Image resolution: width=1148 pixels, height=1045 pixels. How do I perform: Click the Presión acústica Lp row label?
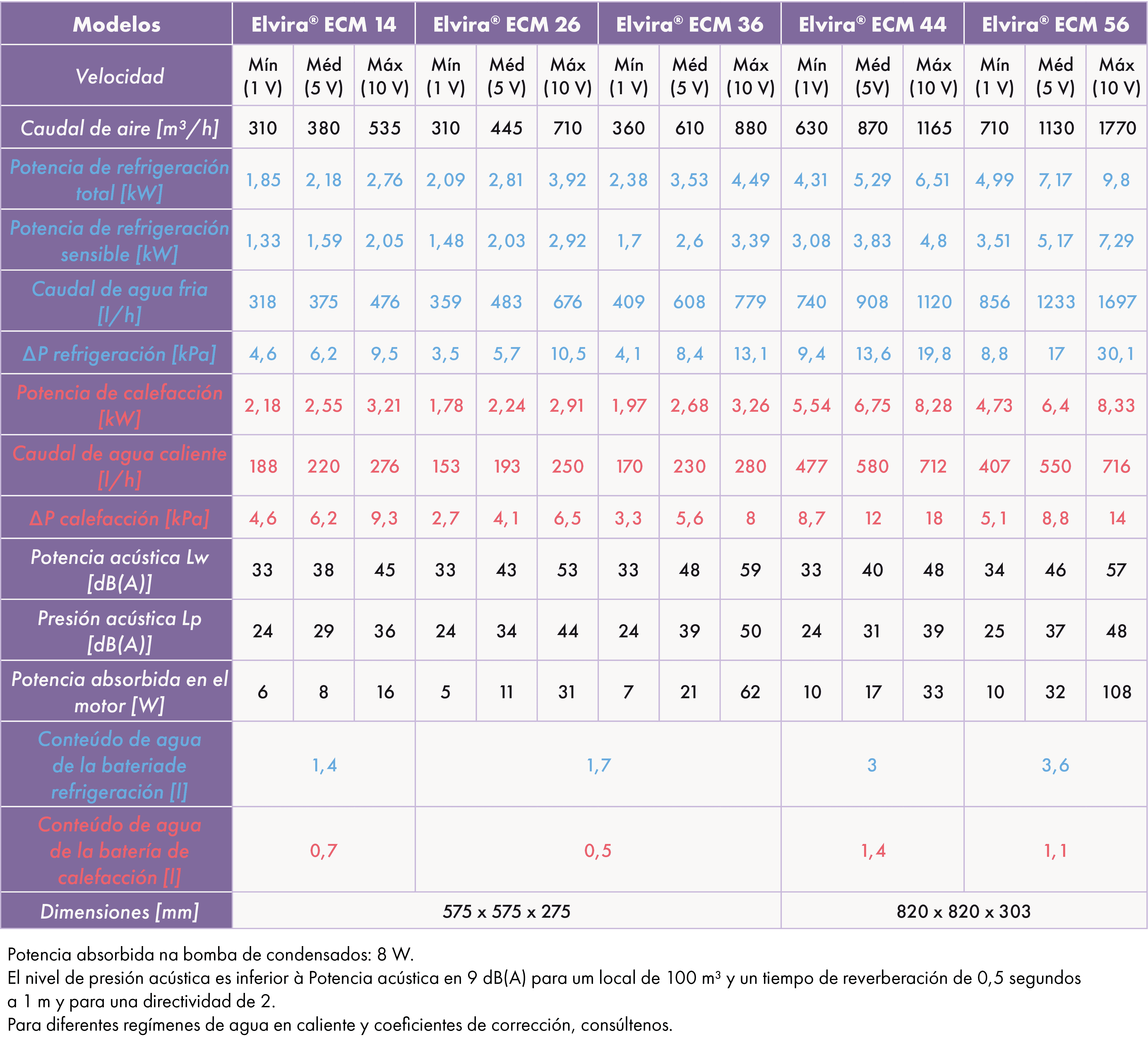(x=120, y=631)
